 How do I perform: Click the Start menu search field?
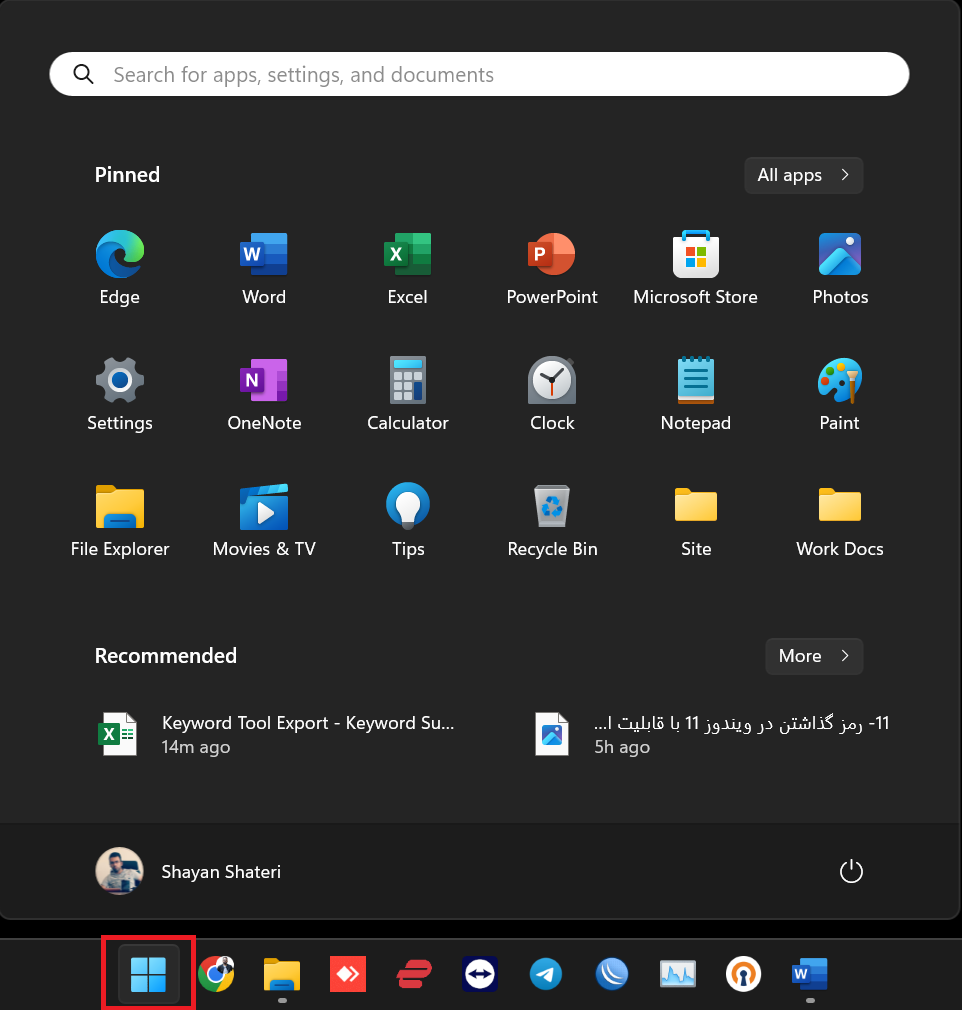(x=479, y=75)
